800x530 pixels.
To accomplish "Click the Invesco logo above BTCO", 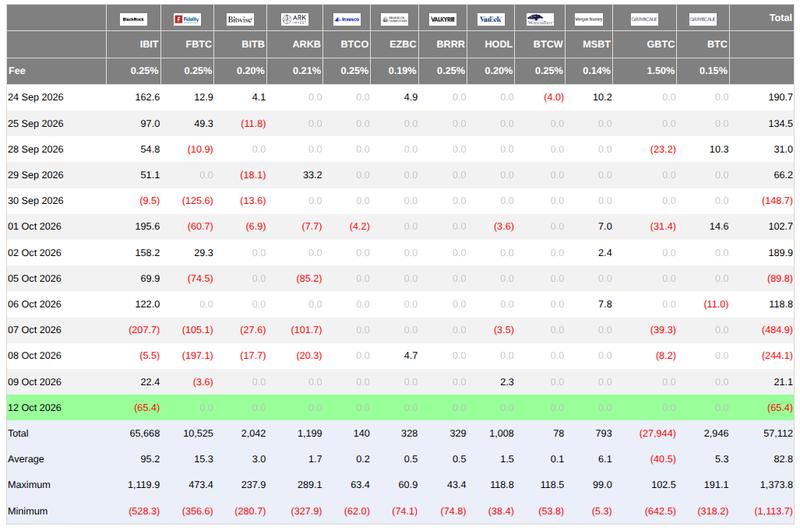I will pyautogui.click(x=347, y=19).
